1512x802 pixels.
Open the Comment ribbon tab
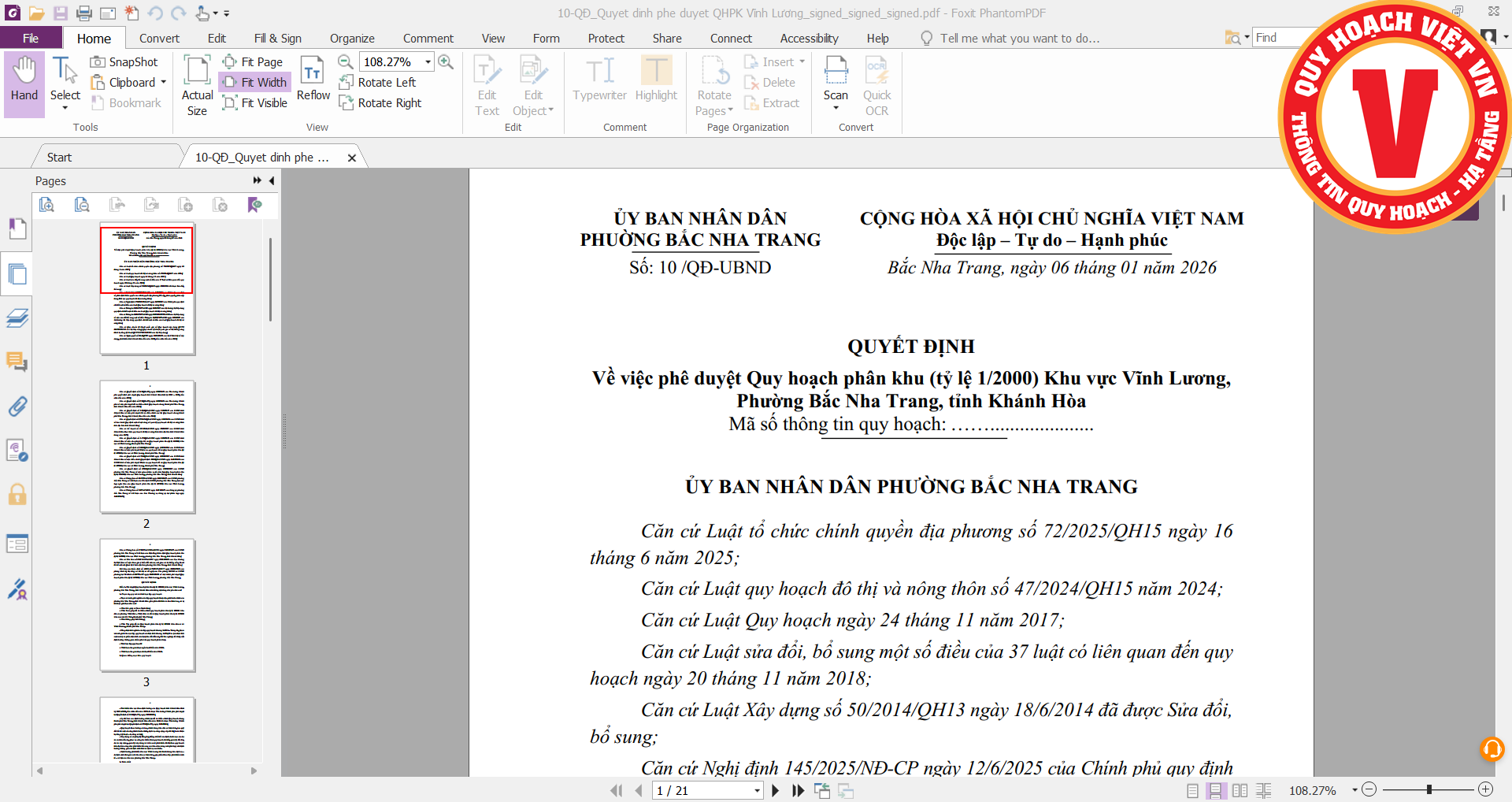pyautogui.click(x=428, y=38)
